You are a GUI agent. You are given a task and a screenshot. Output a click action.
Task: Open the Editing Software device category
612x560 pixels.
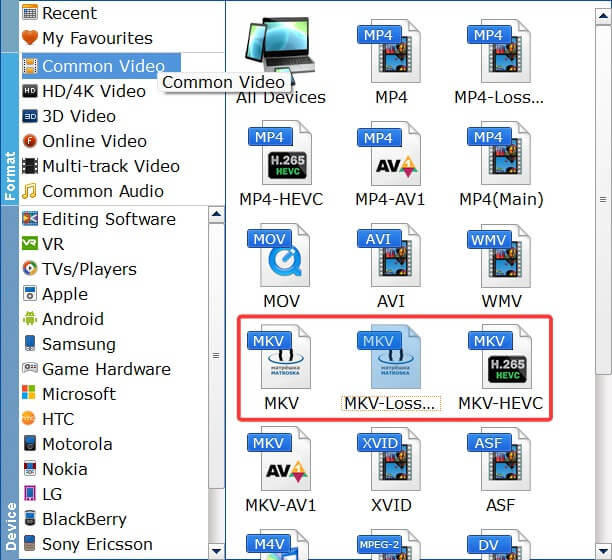(99, 219)
